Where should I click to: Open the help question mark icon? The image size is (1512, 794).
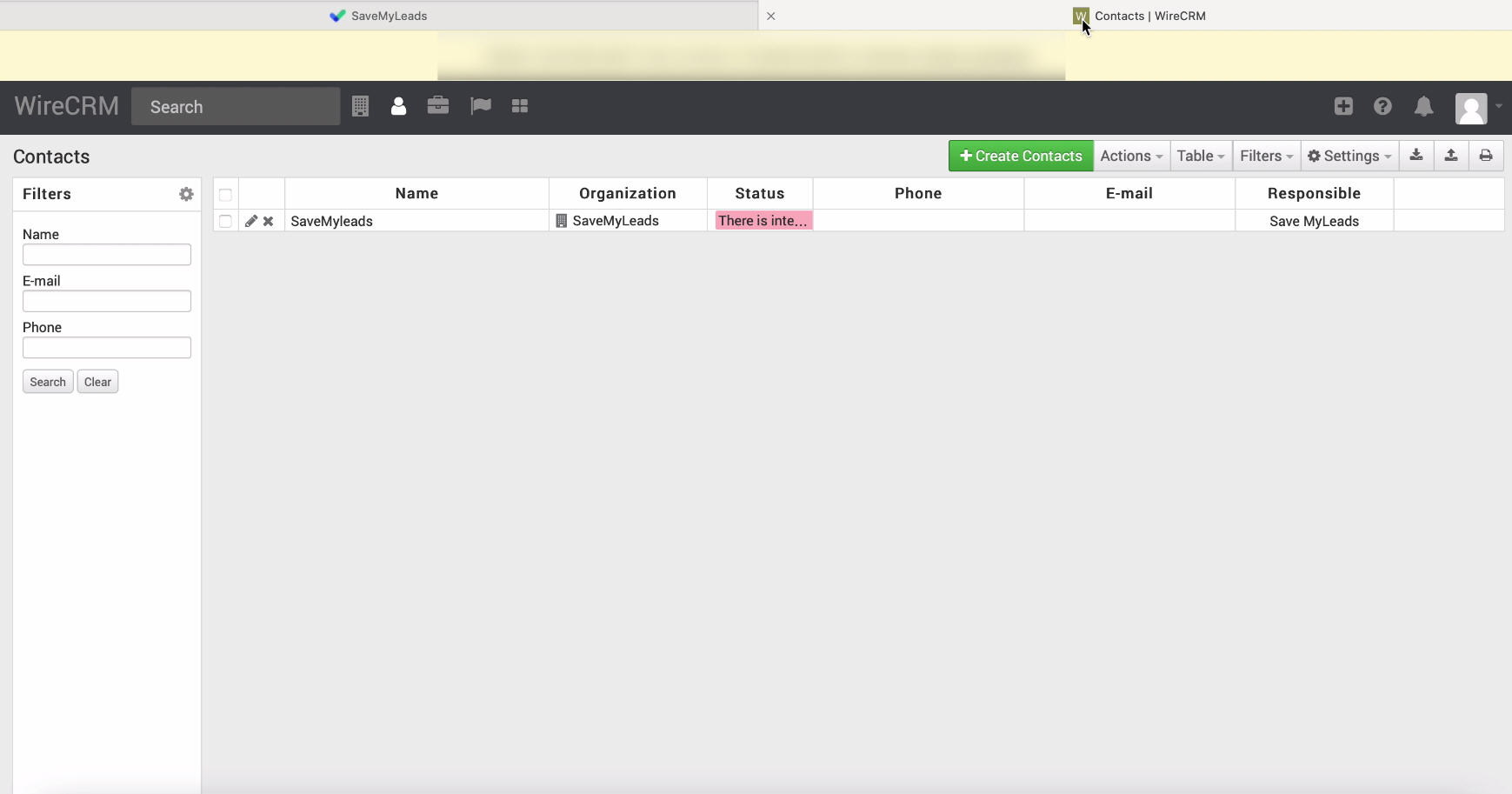pyautogui.click(x=1382, y=106)
